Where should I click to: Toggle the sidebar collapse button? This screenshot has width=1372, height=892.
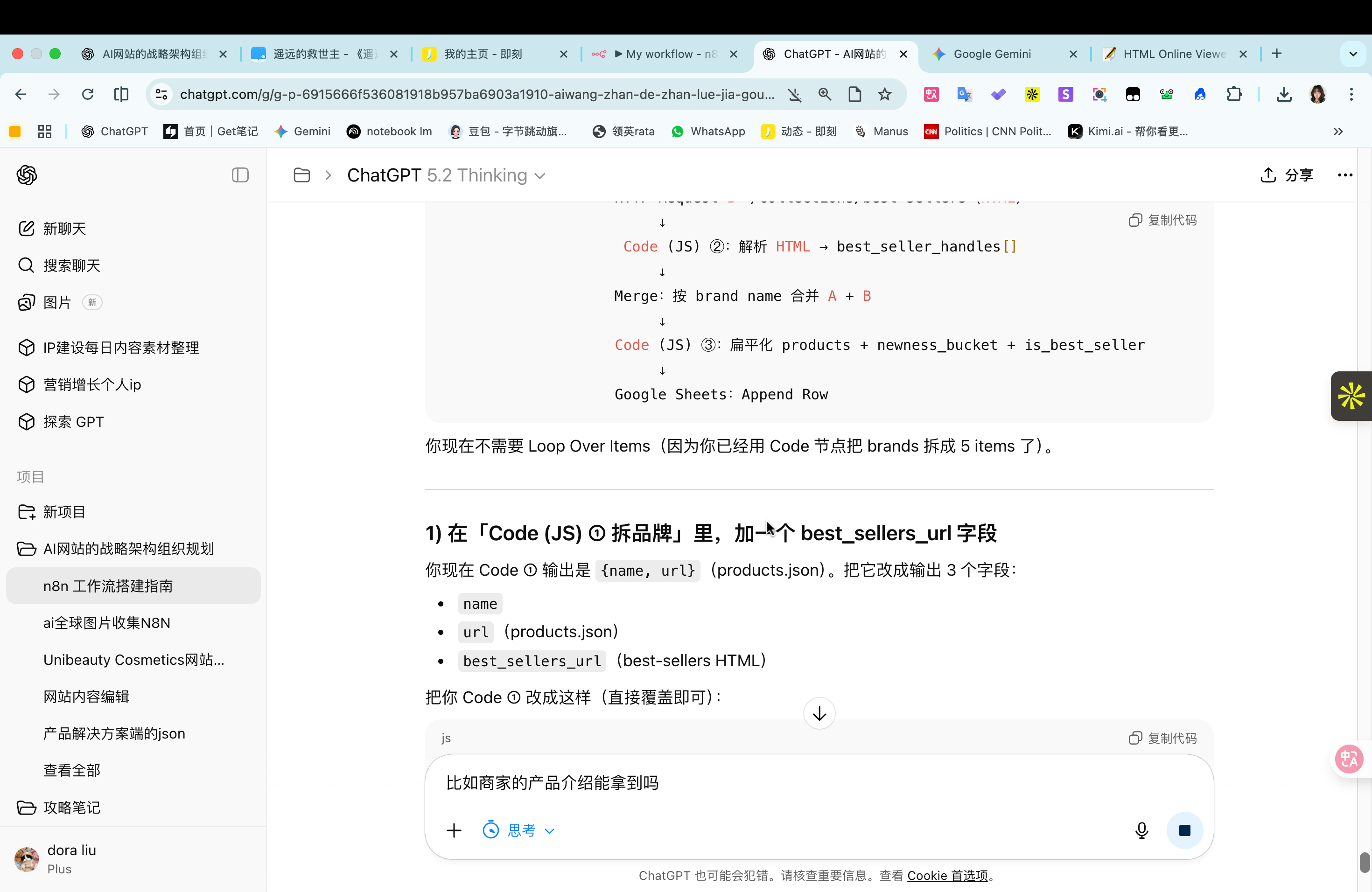click(240, 175)
